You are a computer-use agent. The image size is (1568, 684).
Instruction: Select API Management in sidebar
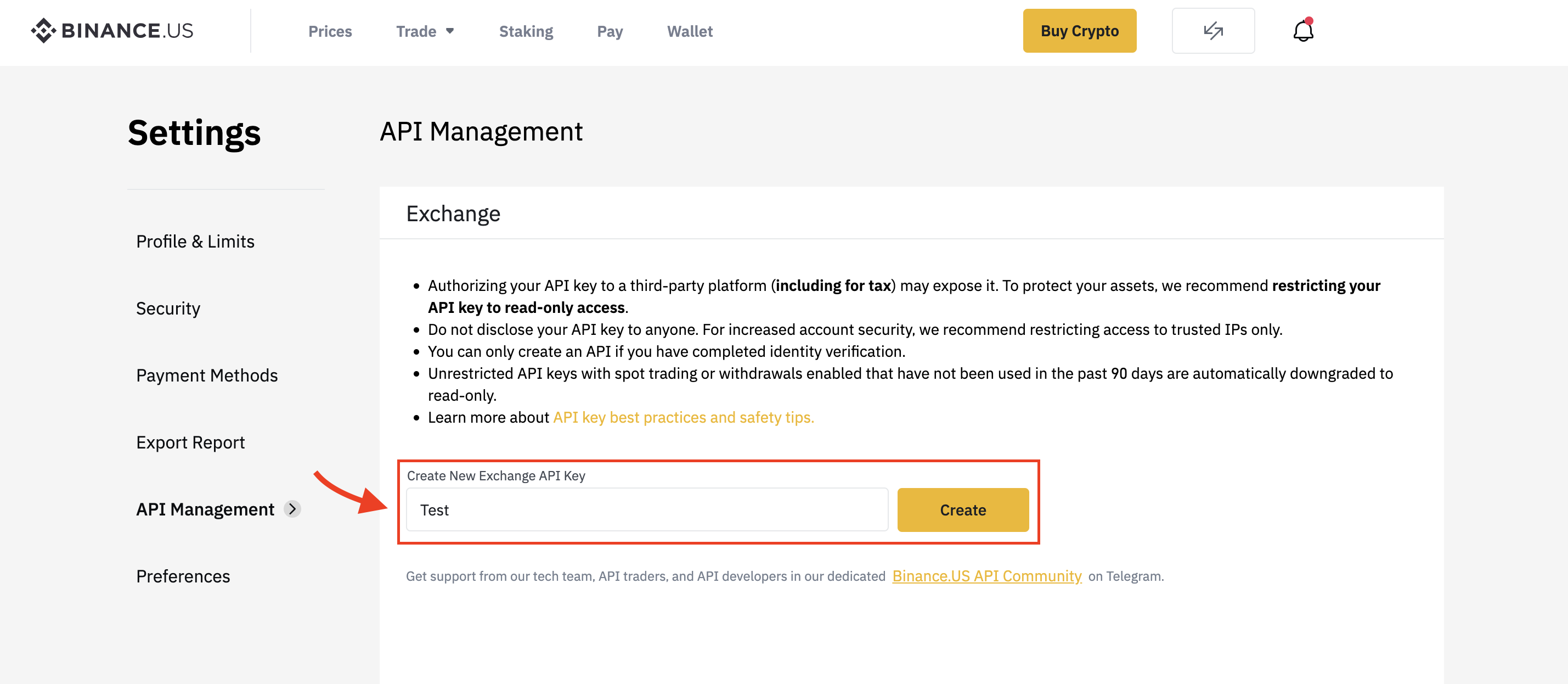[205, 509]
